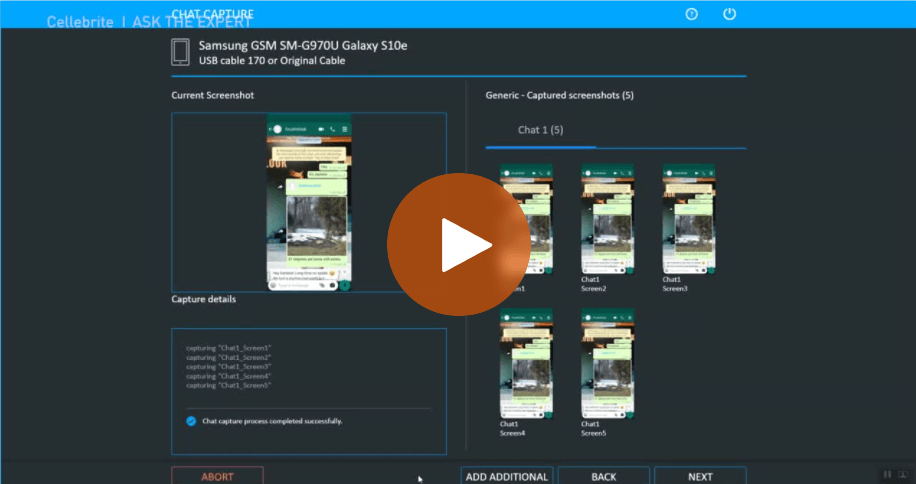The width and height of the screenshot is (916, 484).
Task: Open the Chat1 Screen5 thumbnail
Action: 608,364
